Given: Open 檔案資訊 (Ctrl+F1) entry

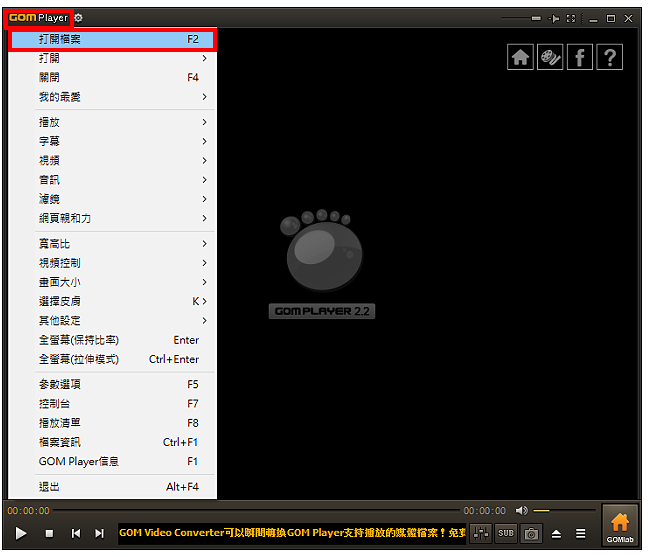Looking at the screenshot, I should point(112,442).
